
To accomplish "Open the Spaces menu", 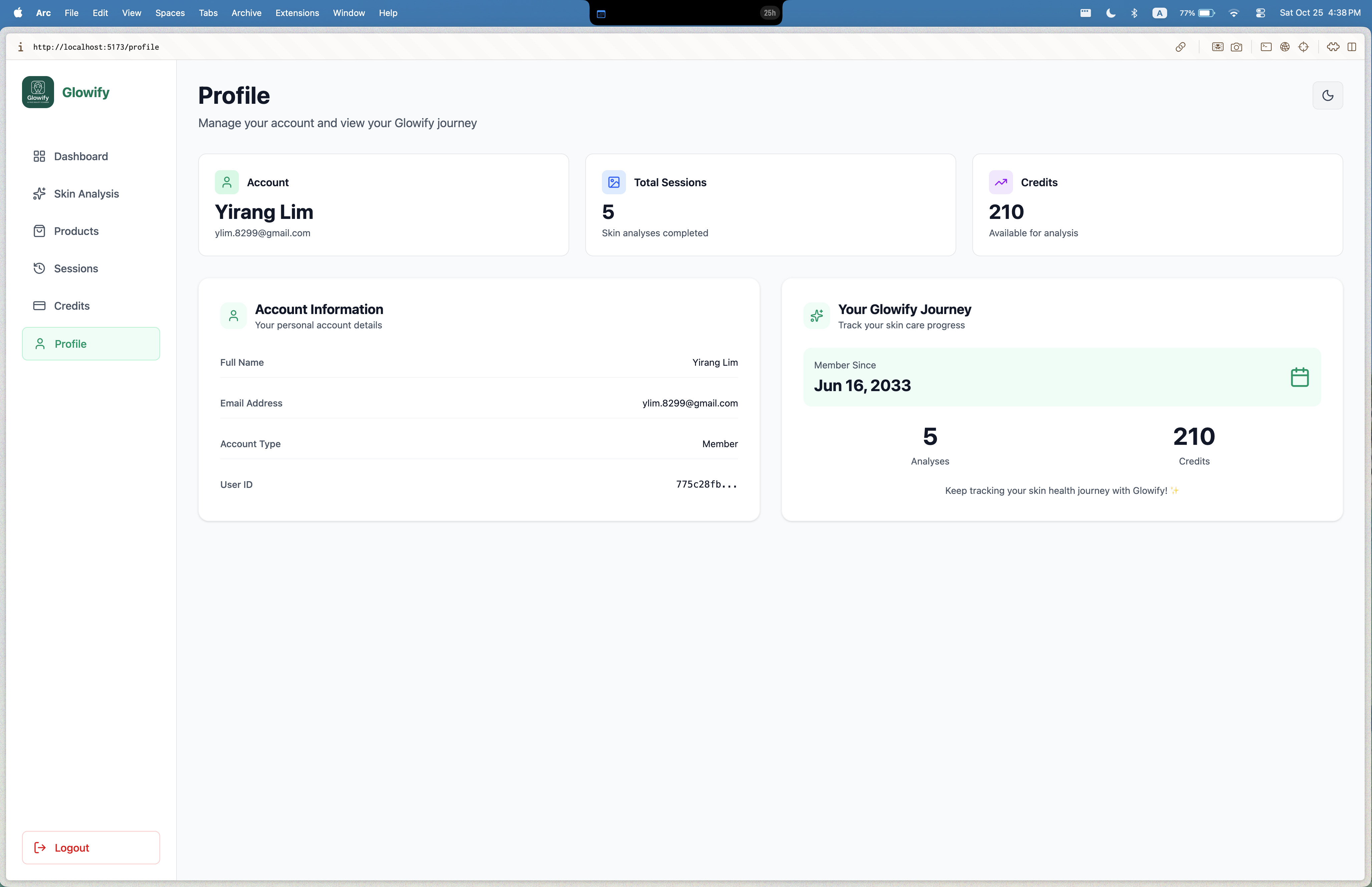I will point(170,13).
